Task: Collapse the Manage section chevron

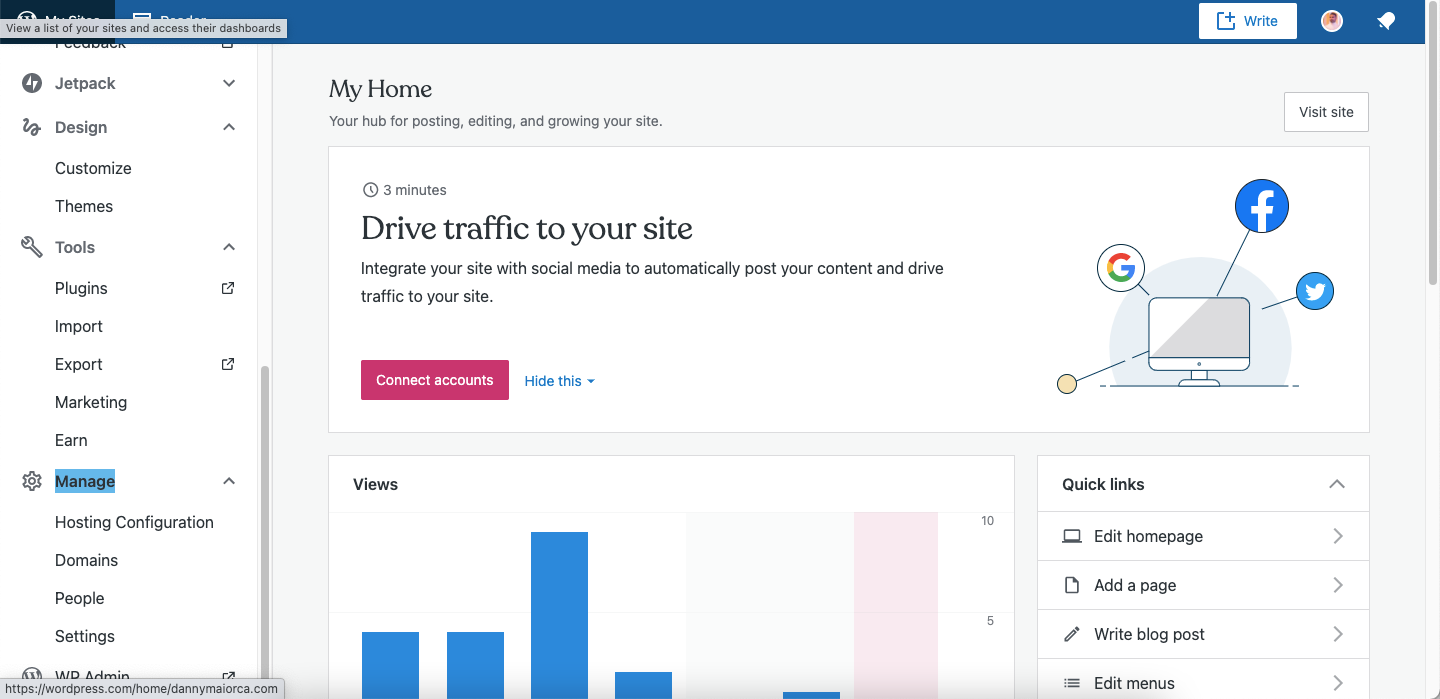Action: [229, 482]
